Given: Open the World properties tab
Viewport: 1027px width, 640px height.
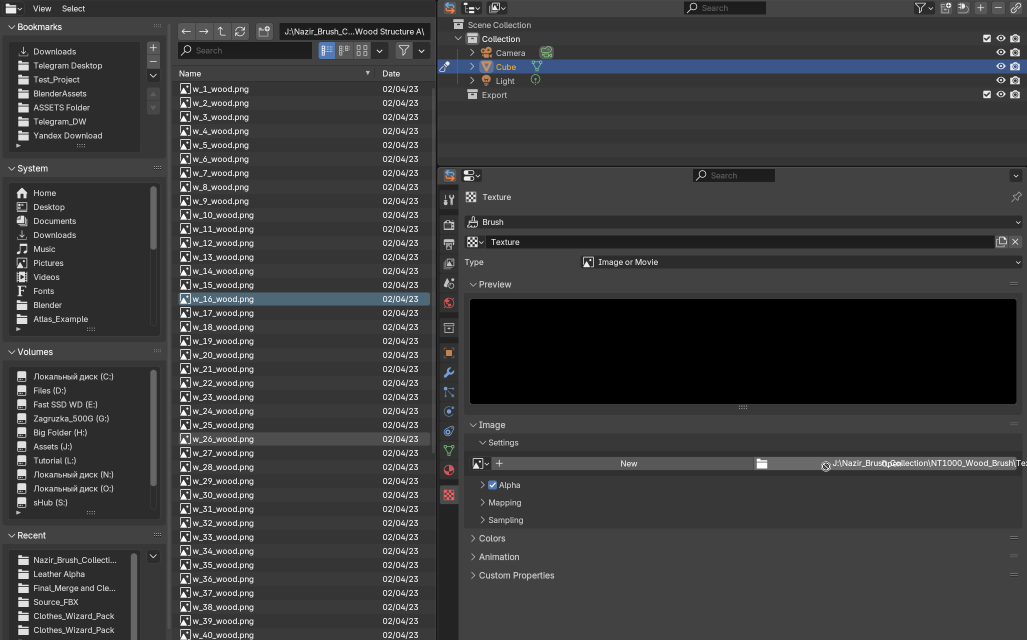Looking at the screenshot, I should point(449,303).
